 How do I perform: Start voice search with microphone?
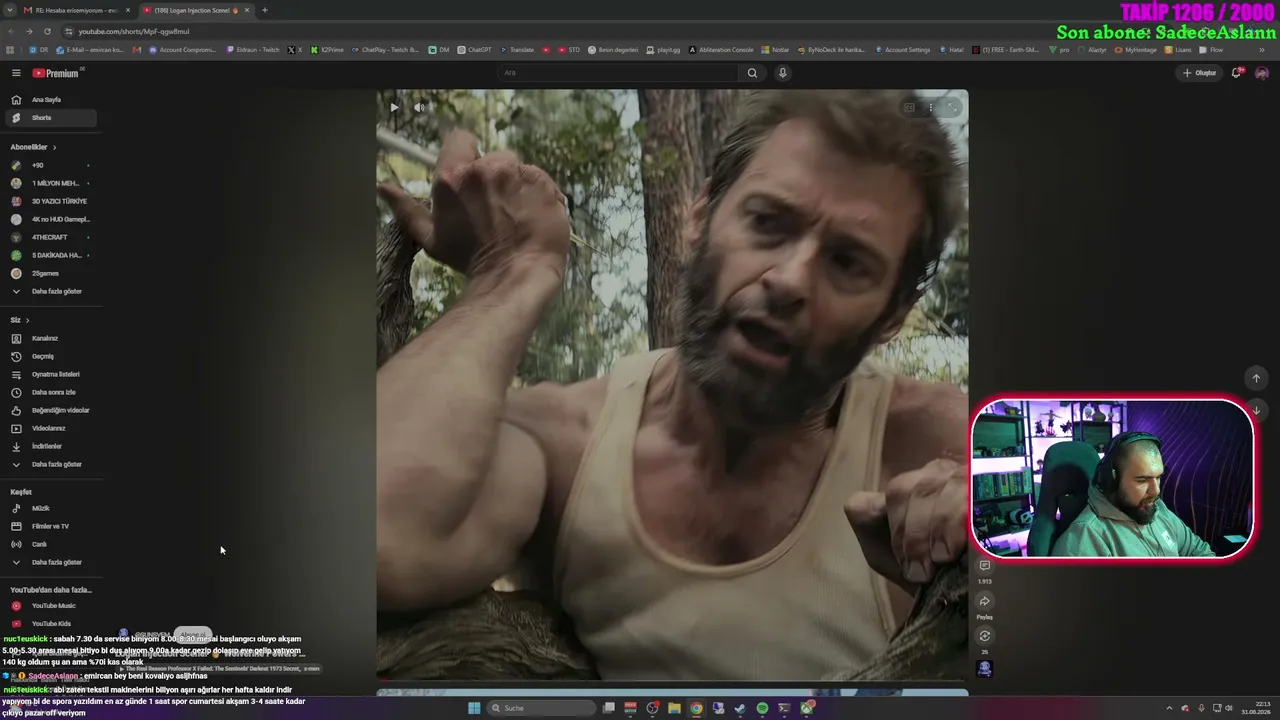(x=783, y=73)
